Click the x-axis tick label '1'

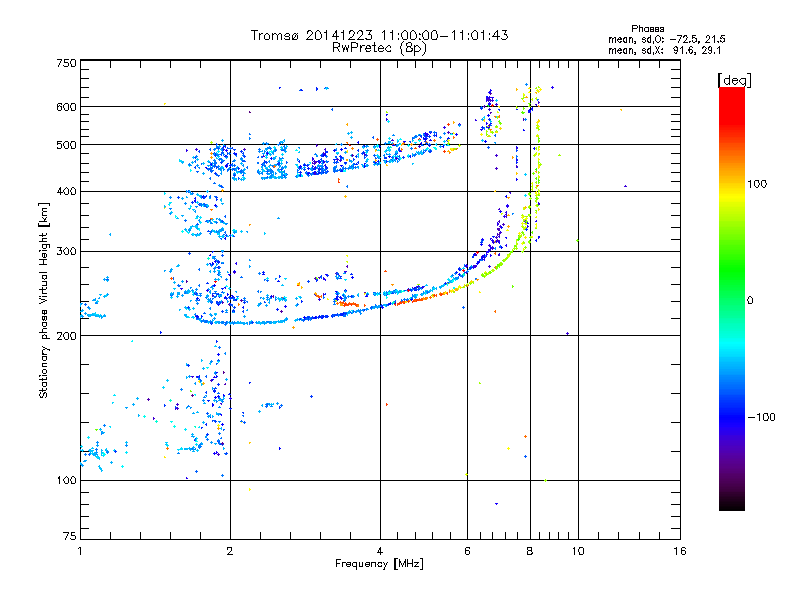pyautogui.click(x=80, y=551)
